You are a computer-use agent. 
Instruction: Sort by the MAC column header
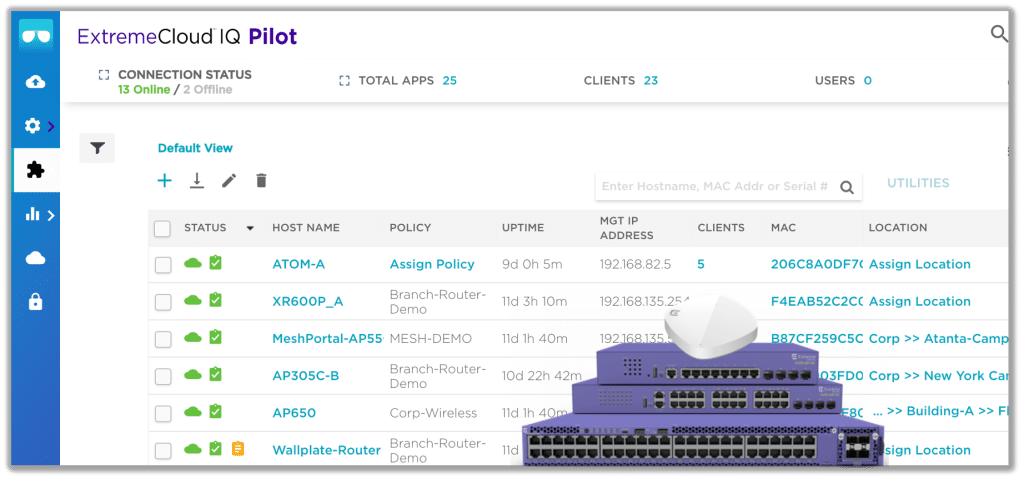tap(783, 228)
